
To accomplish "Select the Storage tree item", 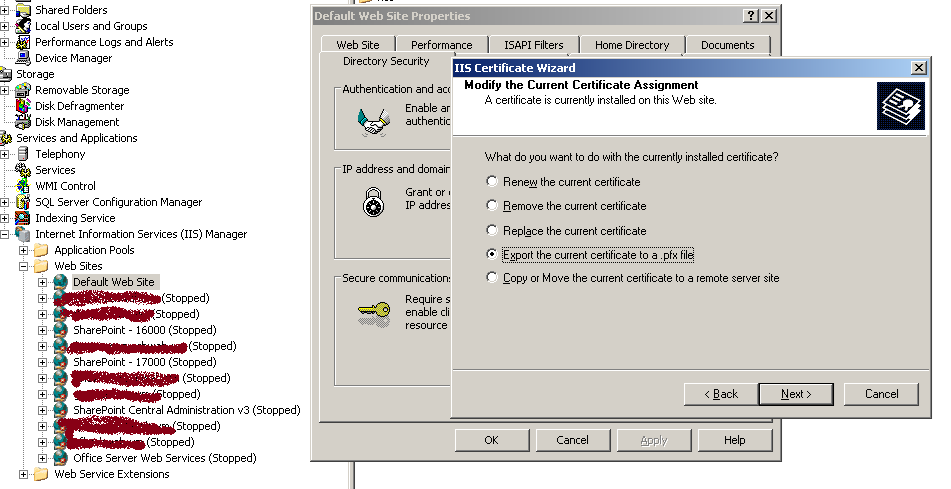I will 35,74.
